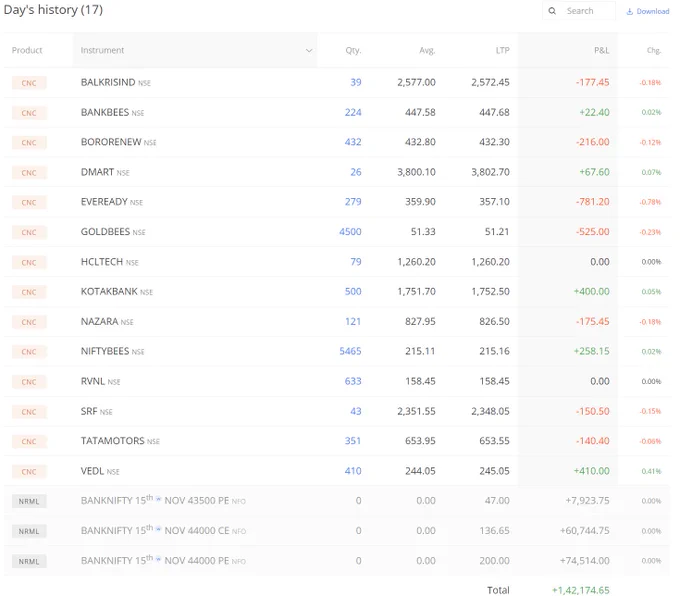Click quantity 4500 for GOLDBEES
This screenshot has width=680, height=596.
[350, 232]
